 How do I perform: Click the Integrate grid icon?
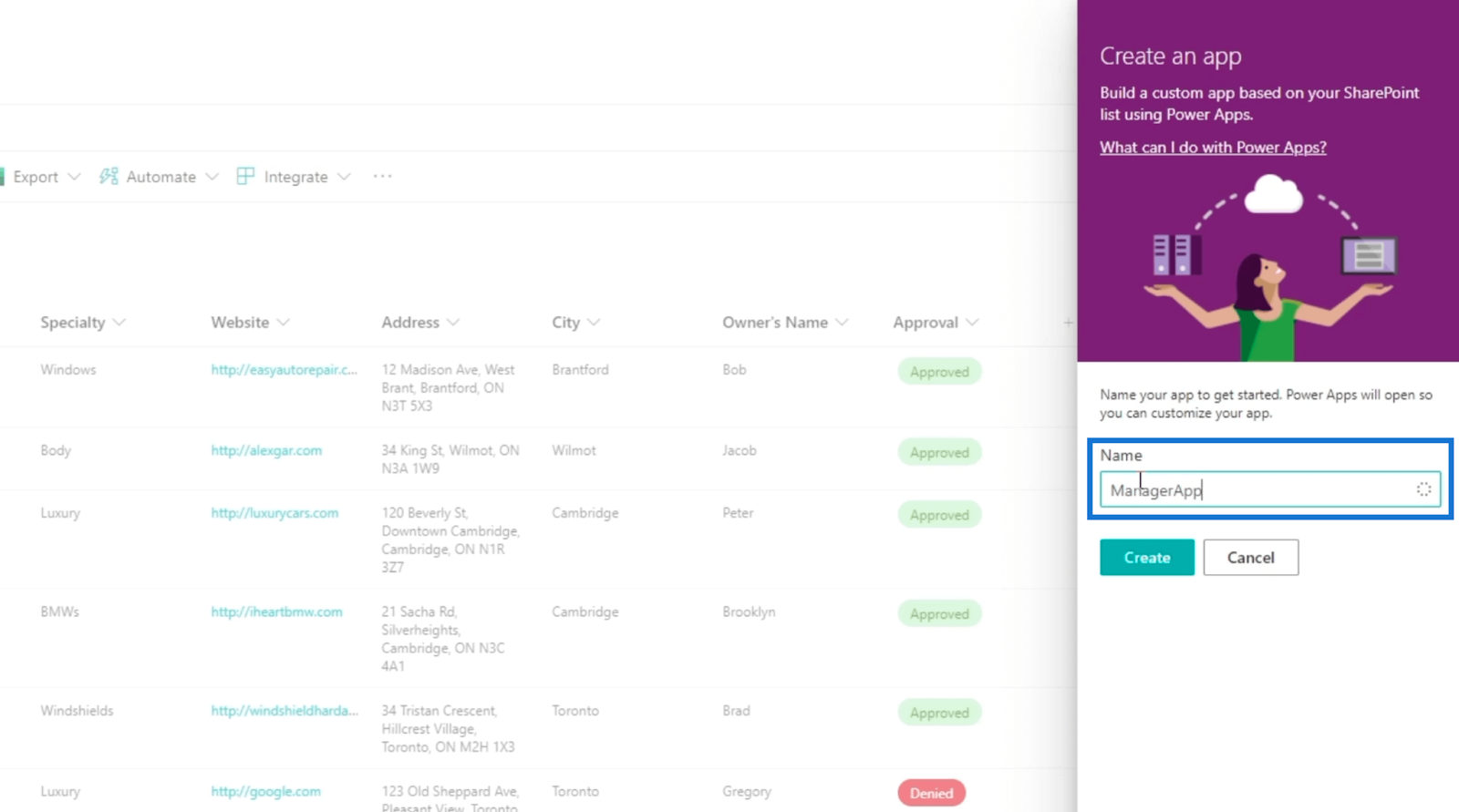[245, 176]
